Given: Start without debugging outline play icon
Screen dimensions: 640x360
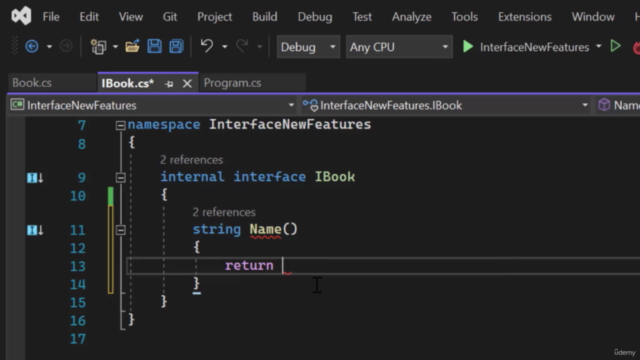Looking at the screenshot, I should coord(616,46).
